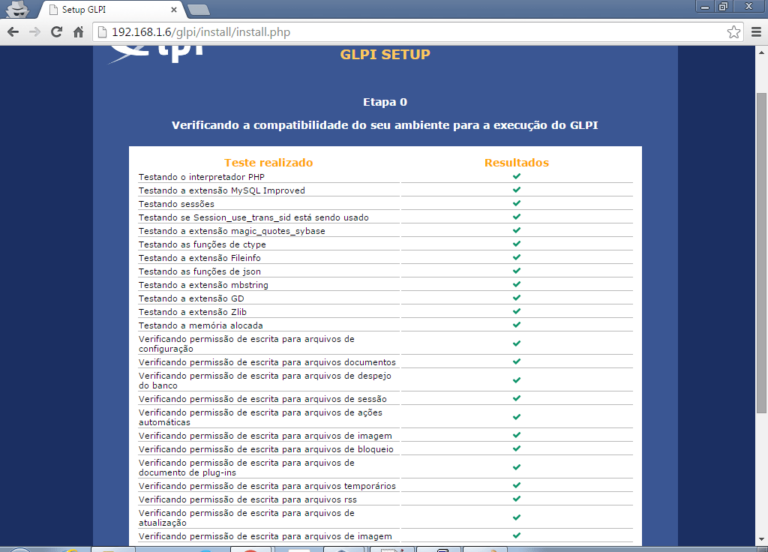
Task: Click the green check for 'memória alocada'
Action: pos(517,325)
